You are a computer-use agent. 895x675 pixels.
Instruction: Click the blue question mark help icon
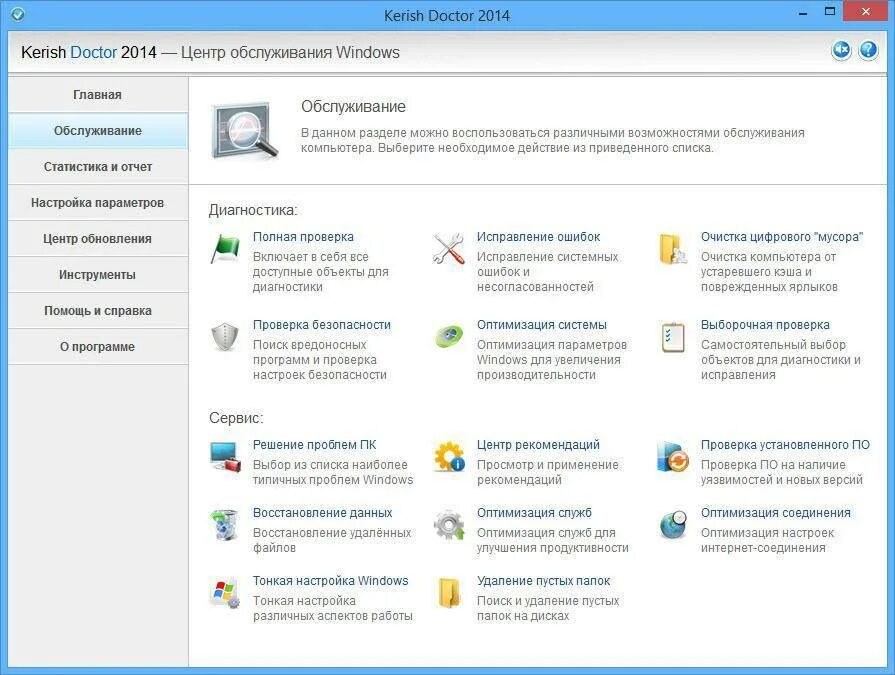click(868, 50)
